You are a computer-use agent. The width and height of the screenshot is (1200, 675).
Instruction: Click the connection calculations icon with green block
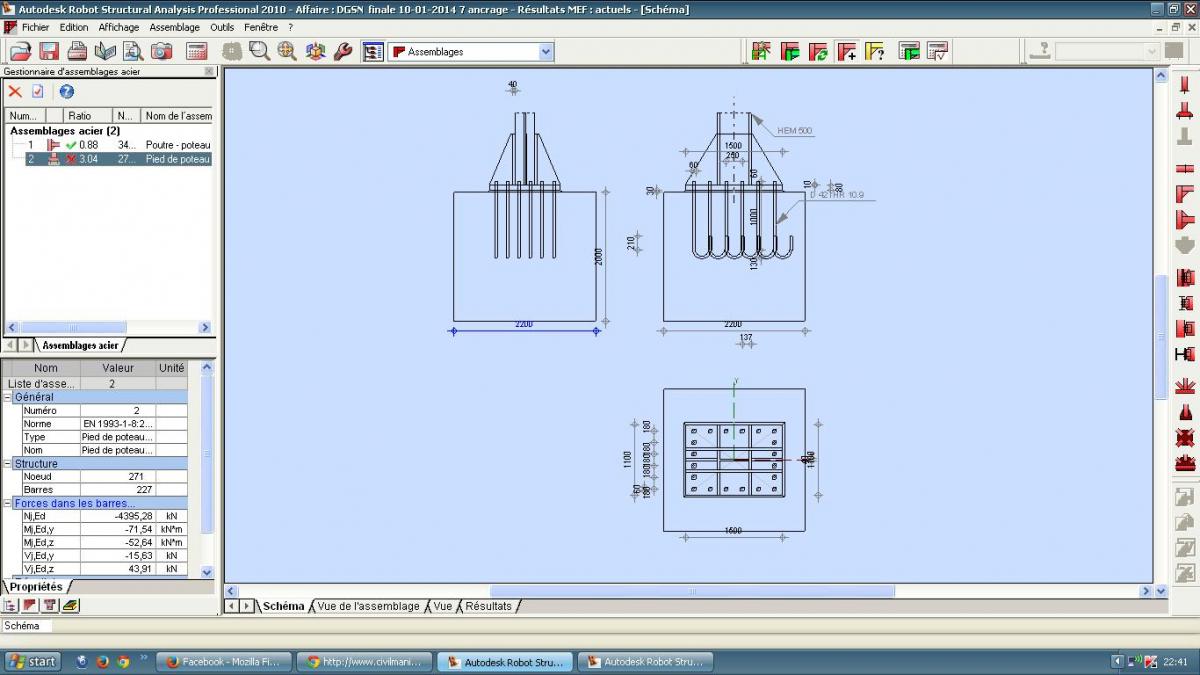tap(909, 51)
